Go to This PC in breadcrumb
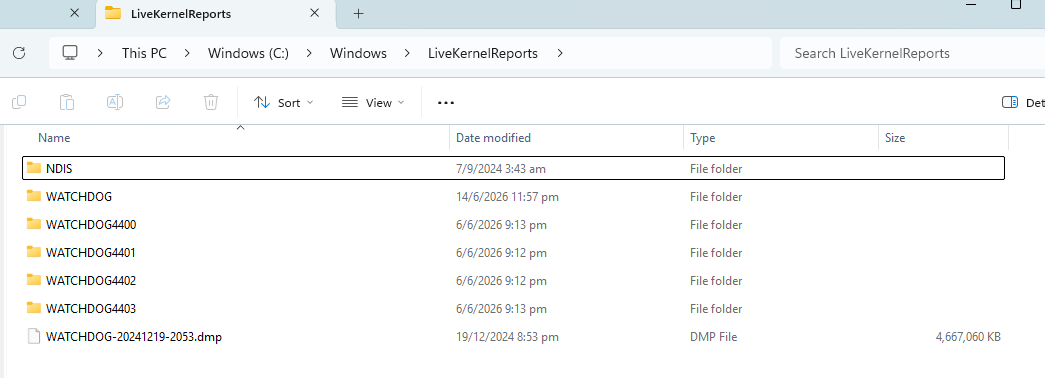This screenshot has height=378, width=1045. tap(144, 53)
